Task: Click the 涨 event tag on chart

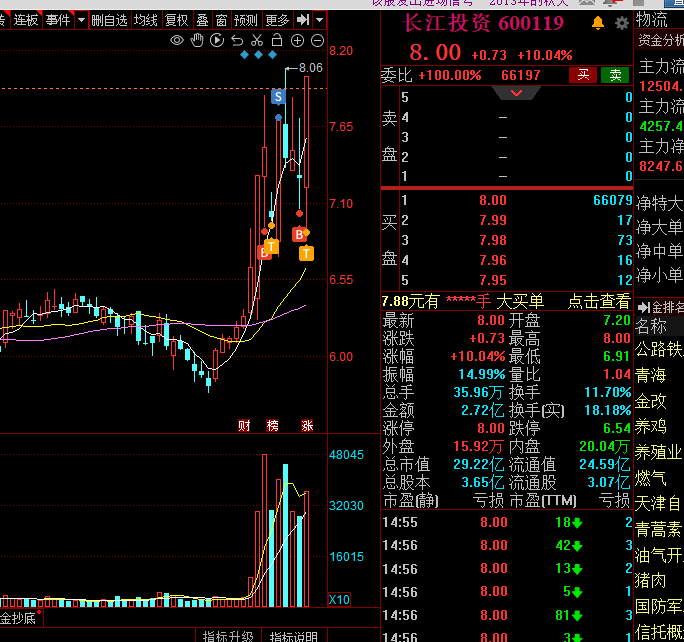Action: pos(307,425)
